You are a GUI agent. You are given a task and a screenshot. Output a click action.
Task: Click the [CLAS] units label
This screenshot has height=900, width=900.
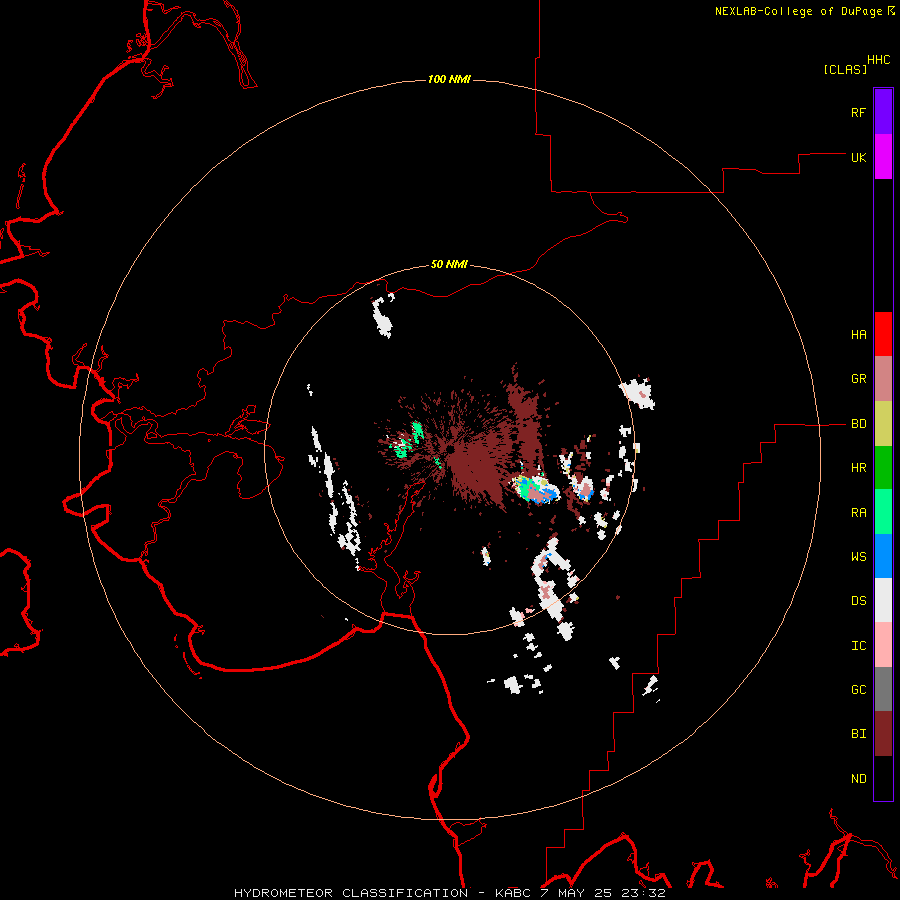(845, 69)
